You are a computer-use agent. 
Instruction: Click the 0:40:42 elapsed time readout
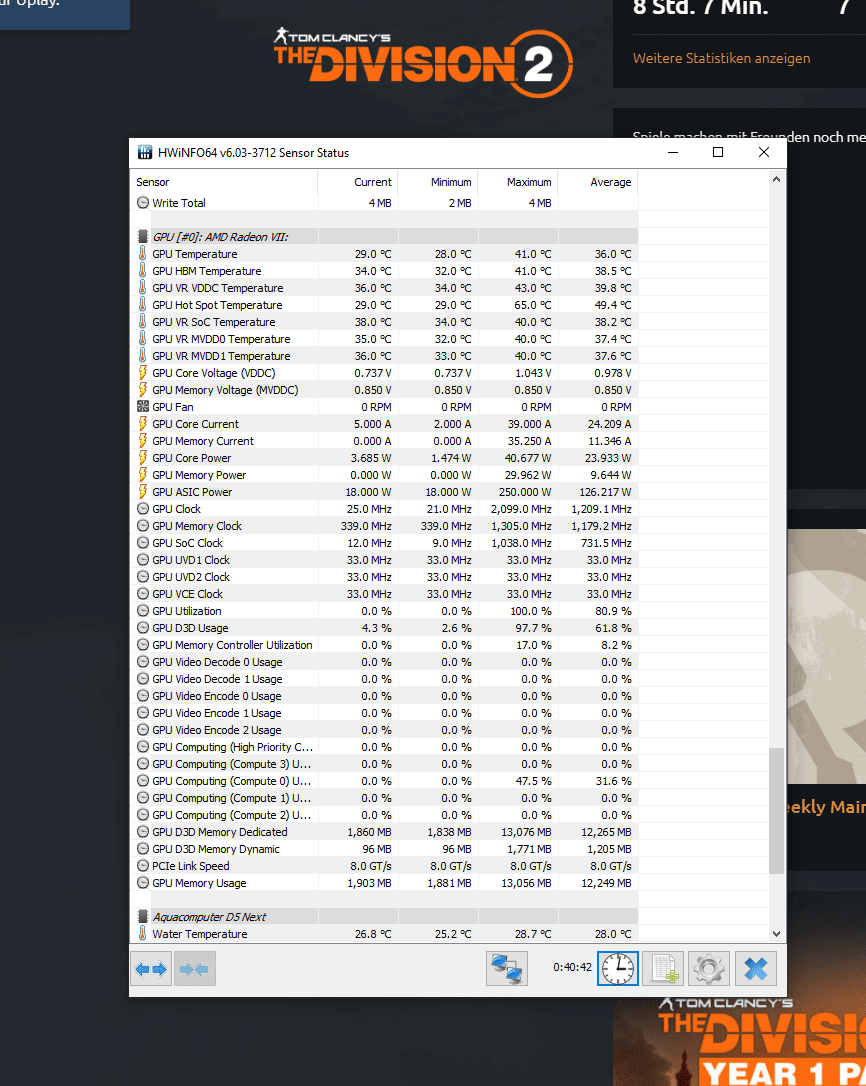click(572, 967)
